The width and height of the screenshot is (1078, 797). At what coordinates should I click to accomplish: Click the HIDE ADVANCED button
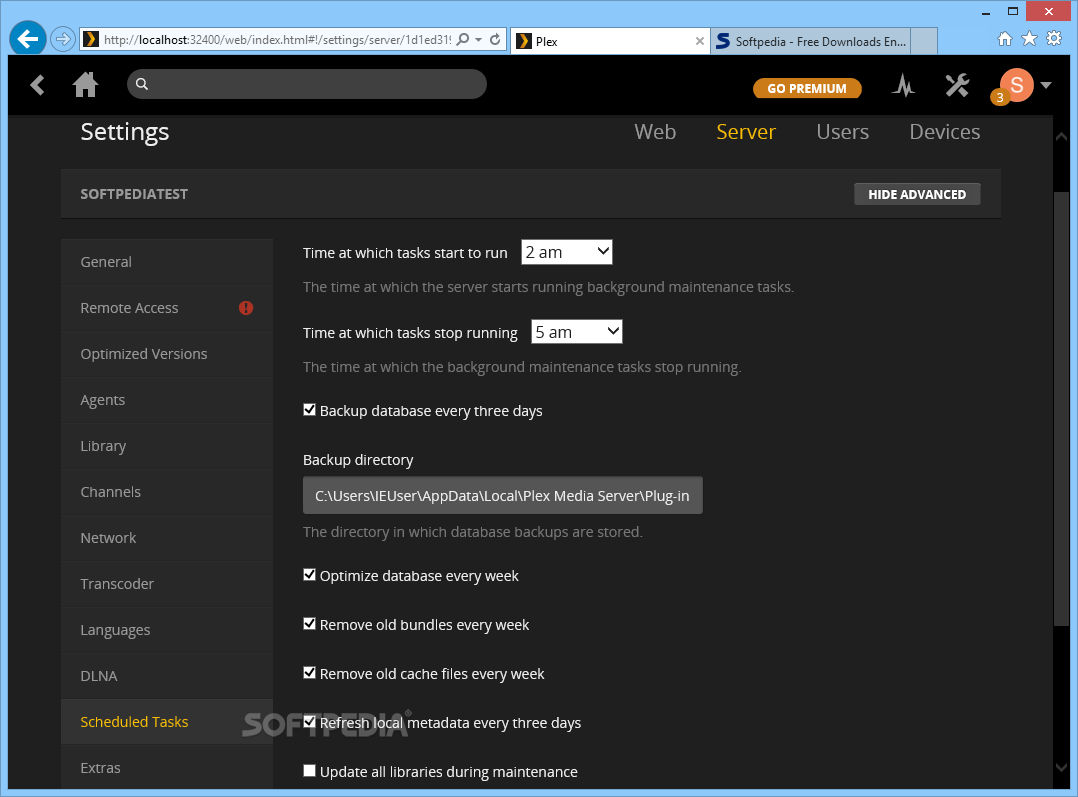pos(917,195)
